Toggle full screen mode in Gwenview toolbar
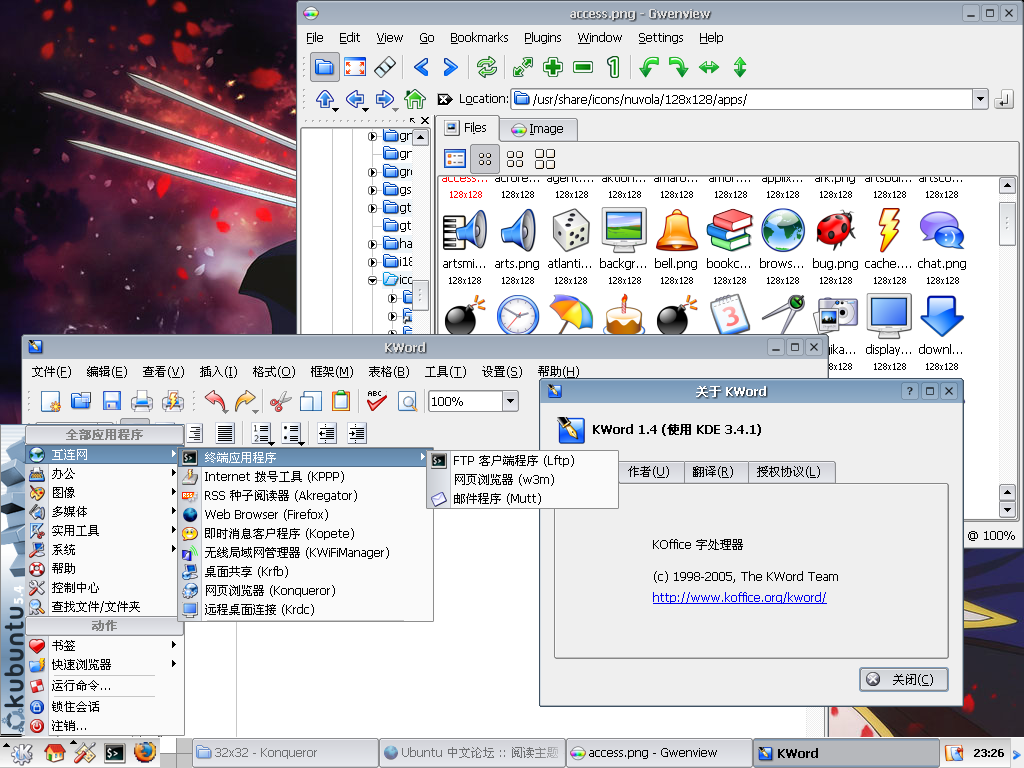The width and height of the screenshot is (1024, 768). [x=355, y=67]
